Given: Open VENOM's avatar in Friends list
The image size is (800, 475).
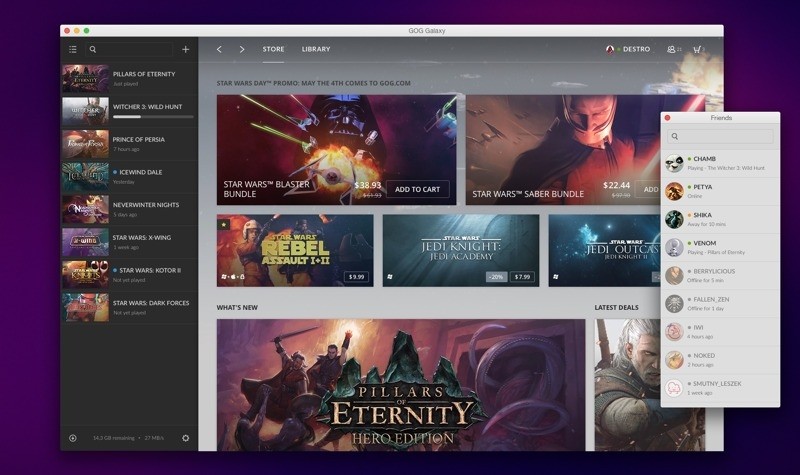Looking at the screenshot, I should pos(674,248).
